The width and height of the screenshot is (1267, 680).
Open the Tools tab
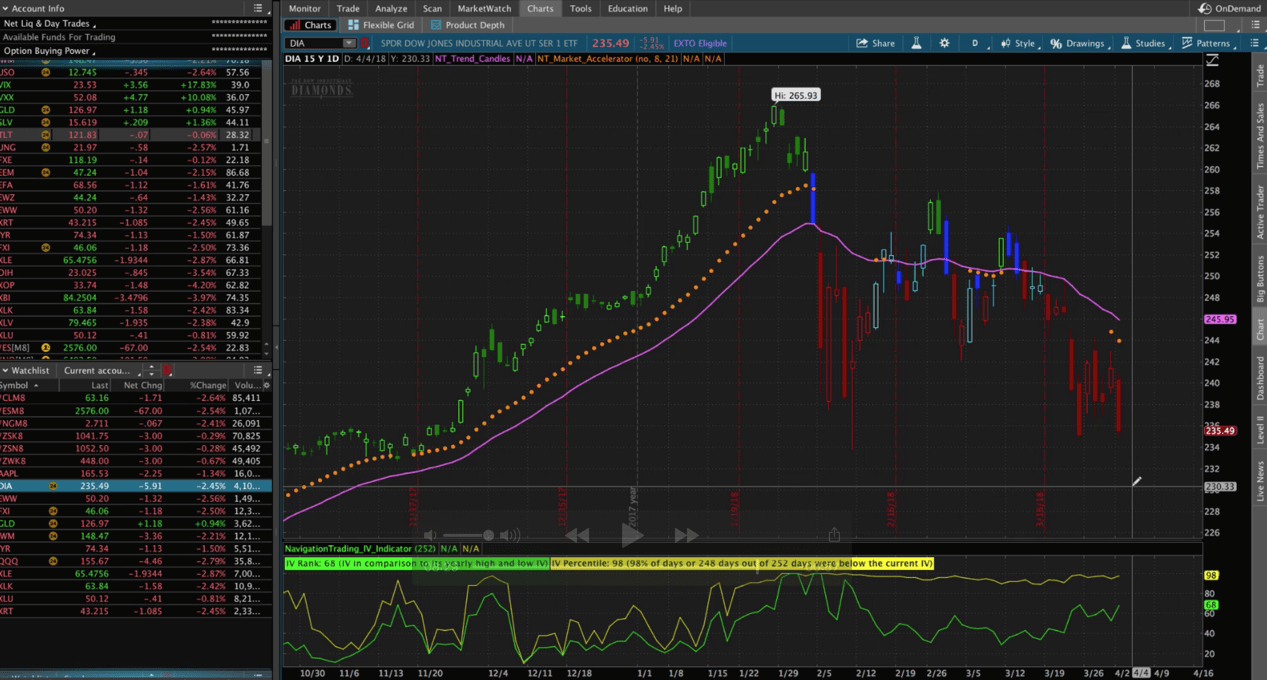[580, 8]
